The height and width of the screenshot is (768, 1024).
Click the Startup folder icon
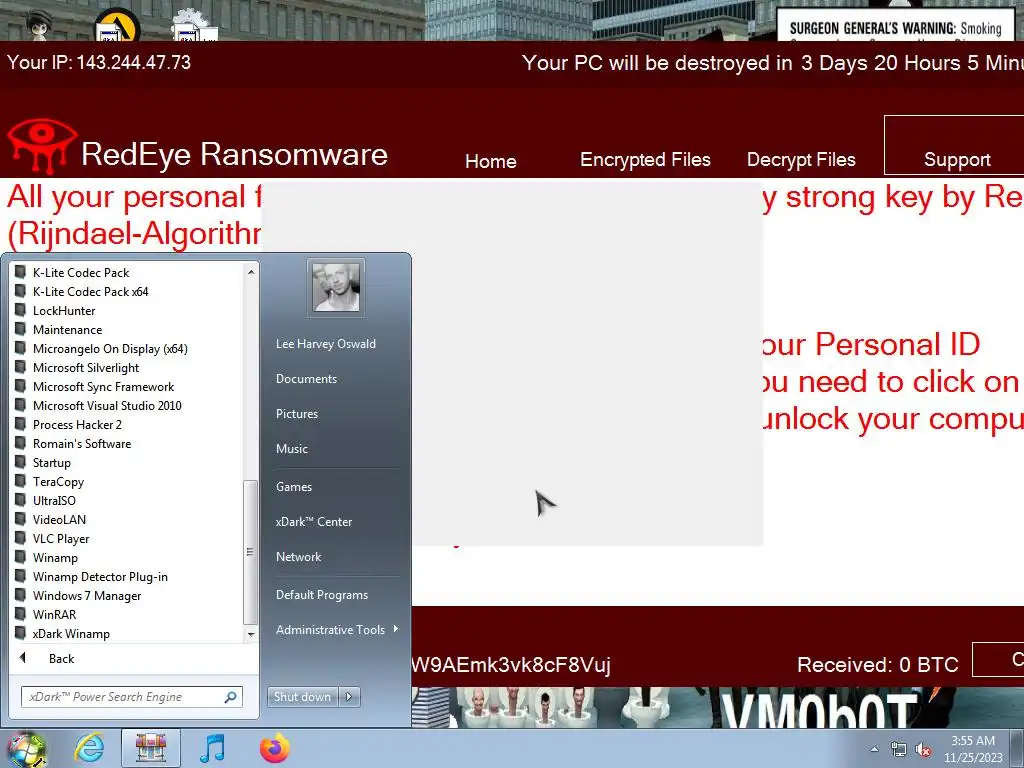pos(20,462)
